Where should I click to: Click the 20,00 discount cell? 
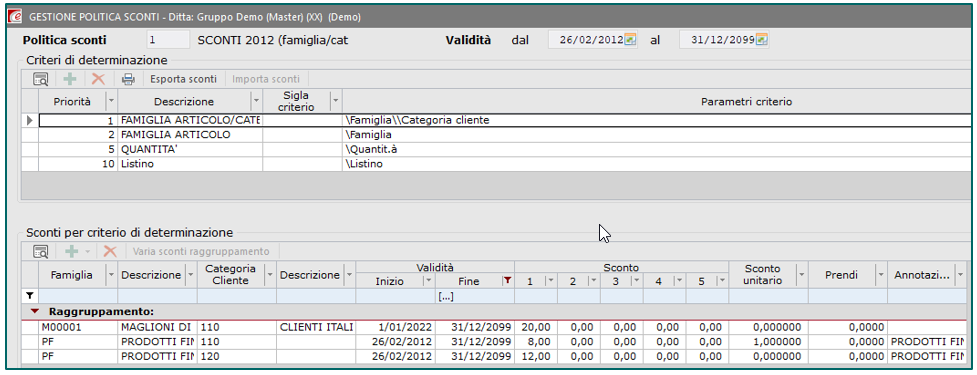click(x=536, y=327)
